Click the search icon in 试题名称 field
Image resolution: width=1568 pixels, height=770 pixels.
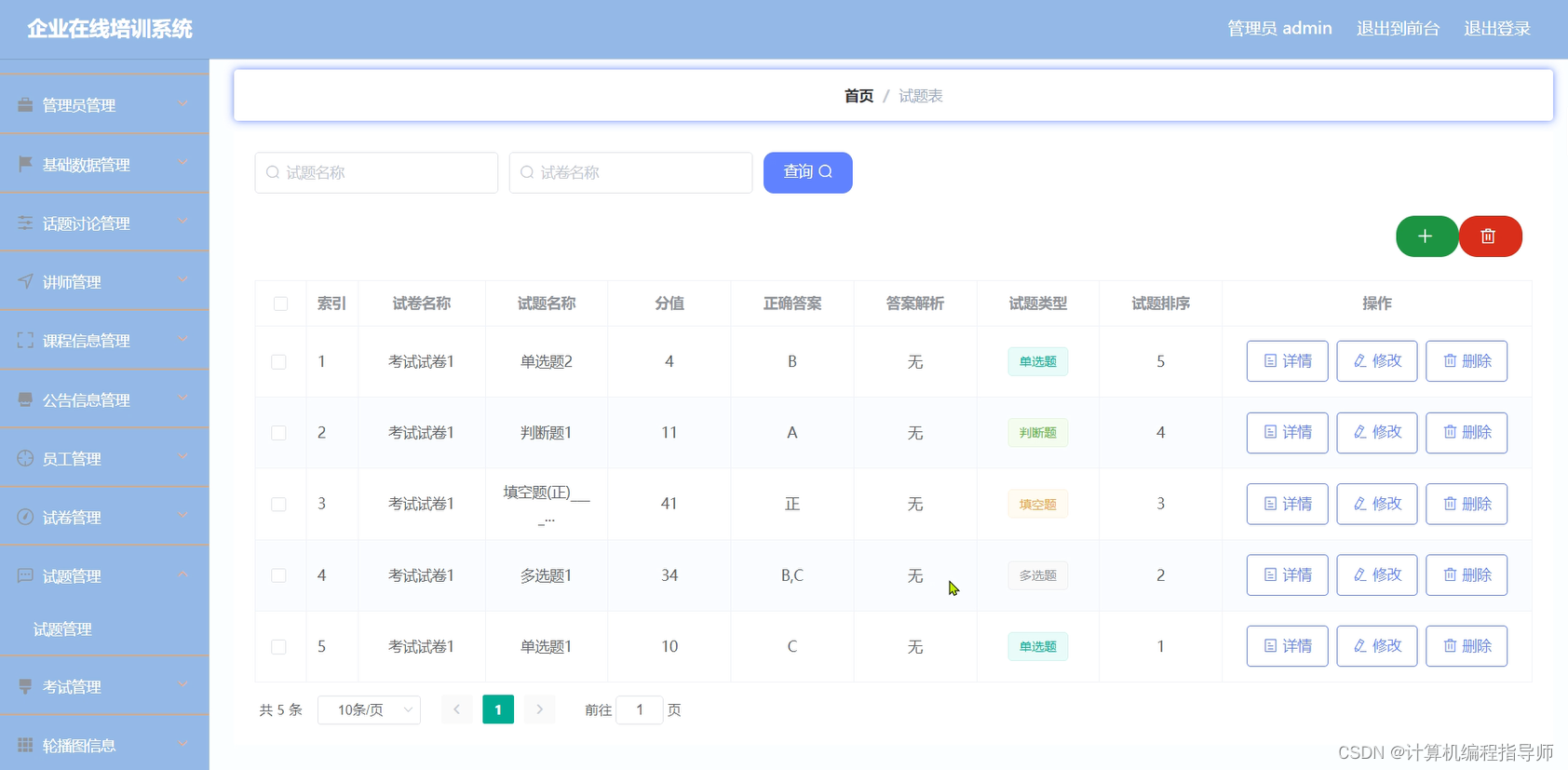click(x=273, y=172)
